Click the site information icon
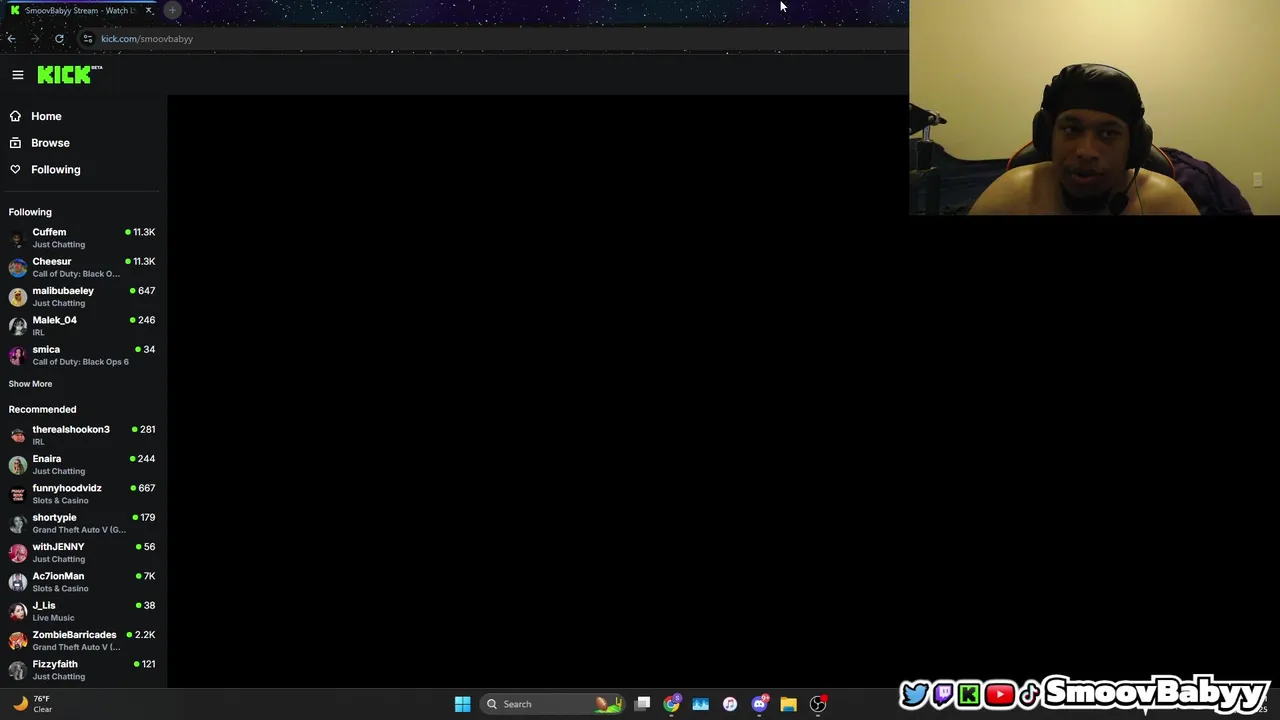Screen dimensions: 1280x720 [x=88, y=39]
